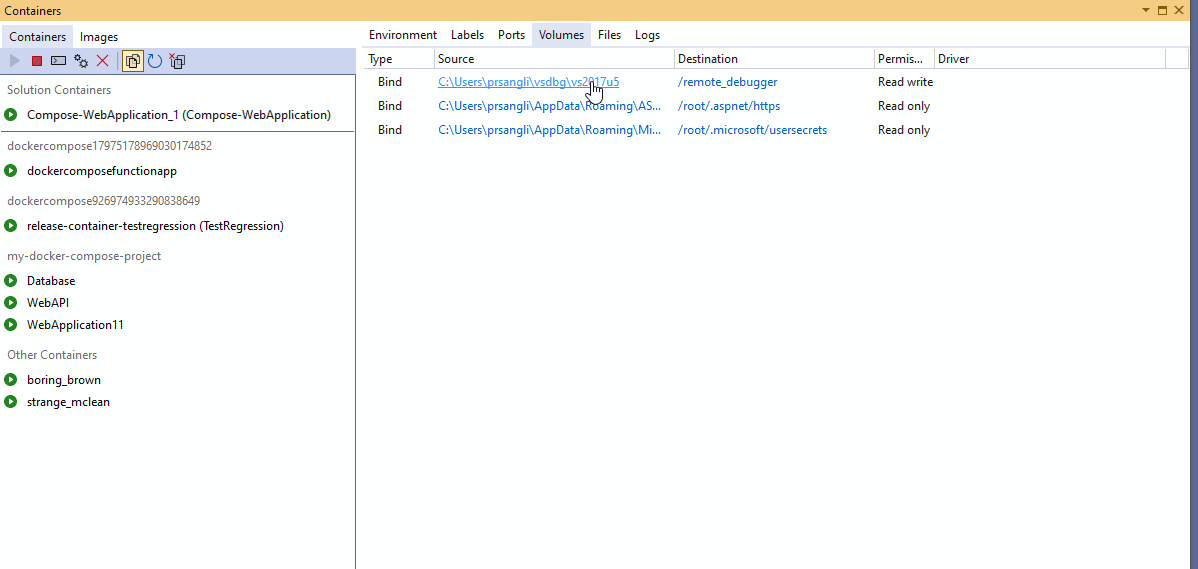Screen dimensions: 1198x569
Task: Click running status icon beside Compose-WebApplication_1
Action: click(11, 115)
